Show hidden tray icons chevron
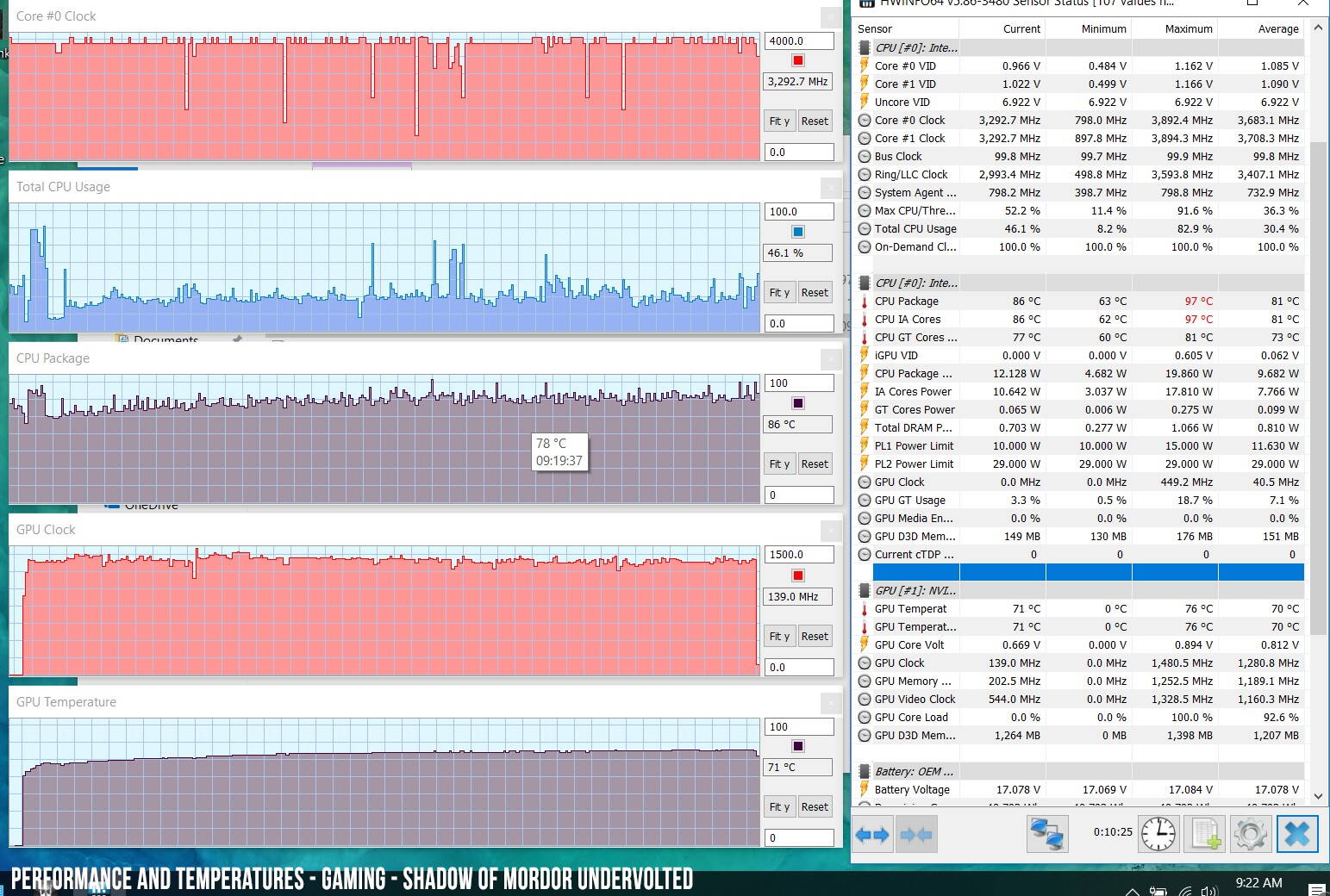The image size is (1330, 896). [1133, 891]
